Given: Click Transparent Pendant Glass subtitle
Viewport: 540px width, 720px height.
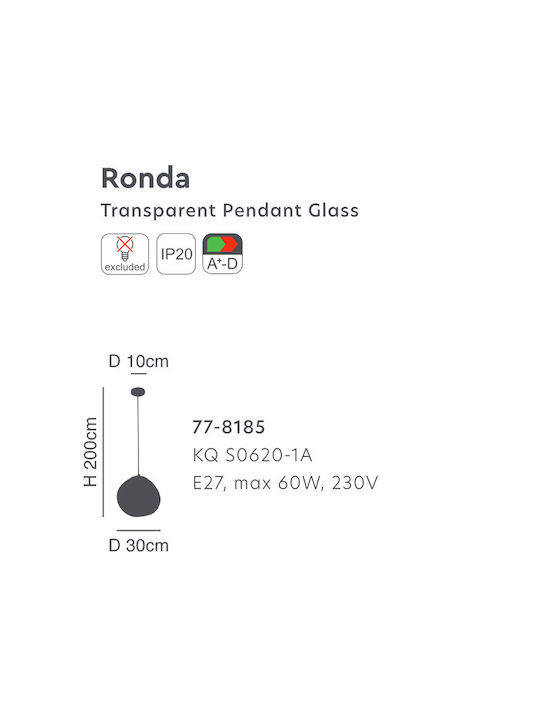Looking at the screenshot, I should 230,210.
